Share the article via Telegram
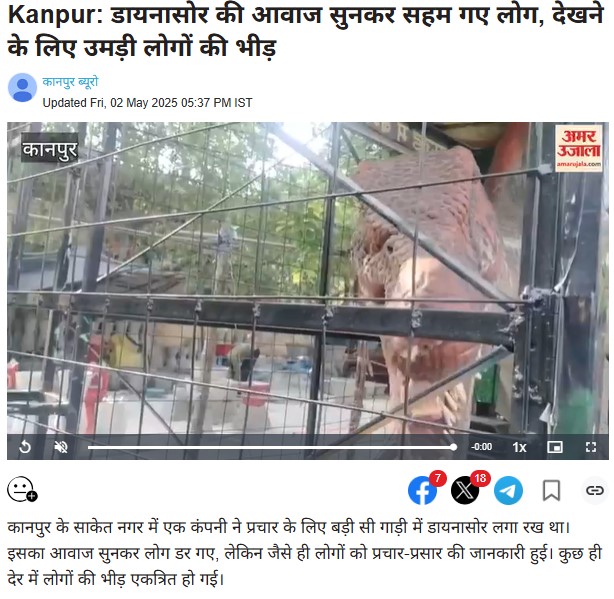614x599 pixels. 508,490
